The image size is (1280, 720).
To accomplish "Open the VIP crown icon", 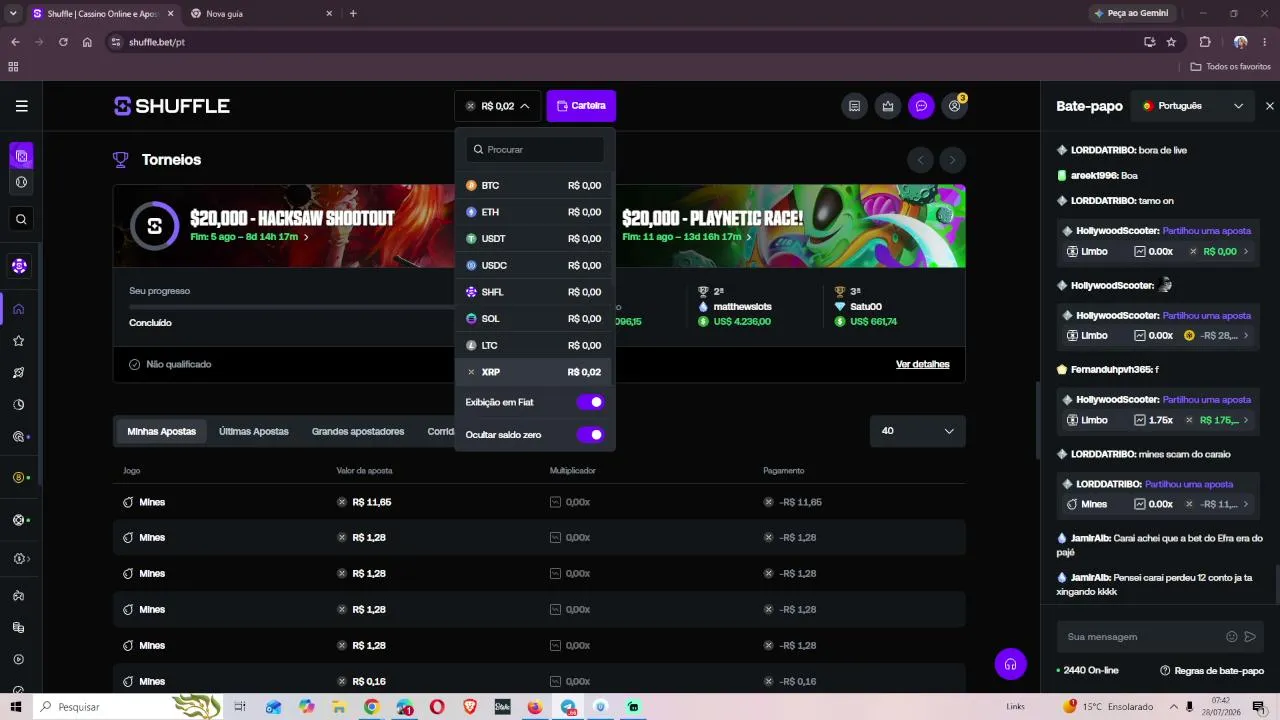I will 888,106.
